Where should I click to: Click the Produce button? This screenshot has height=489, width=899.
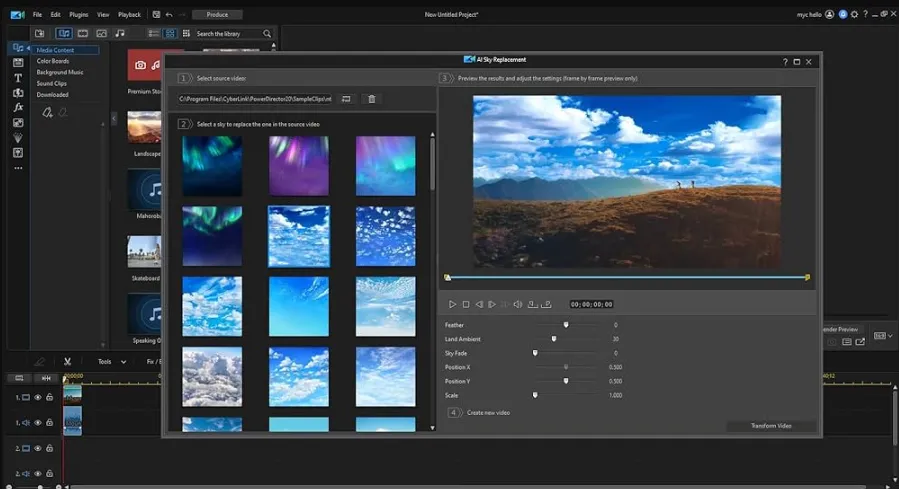(217, 14)
